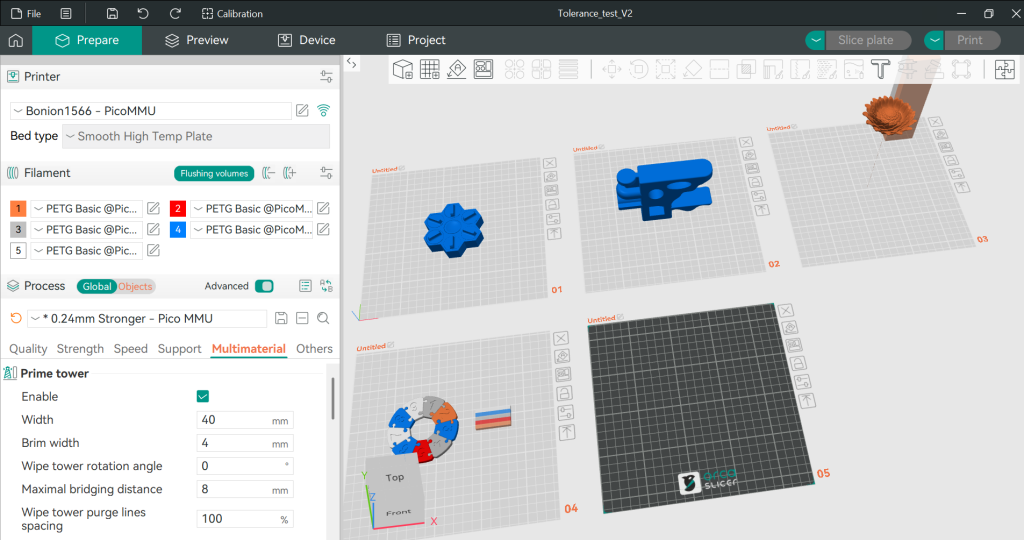Image resolution: width=1024 pixels, height=540 pixels.
Task: Click the undo arrow in title bar
Action: tap(143, 14)
